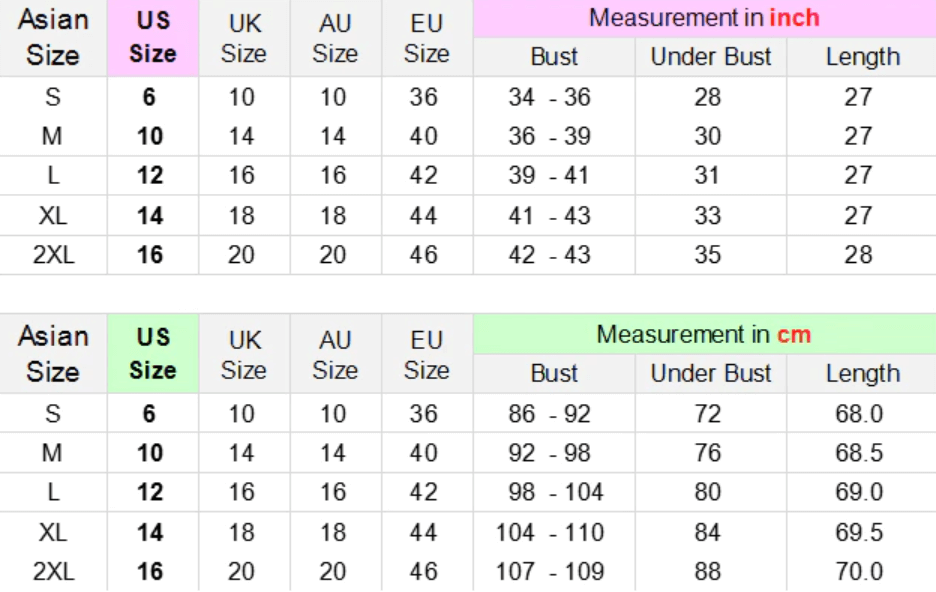Select the 'Measurement in cm' header

[x=704, y=334]
